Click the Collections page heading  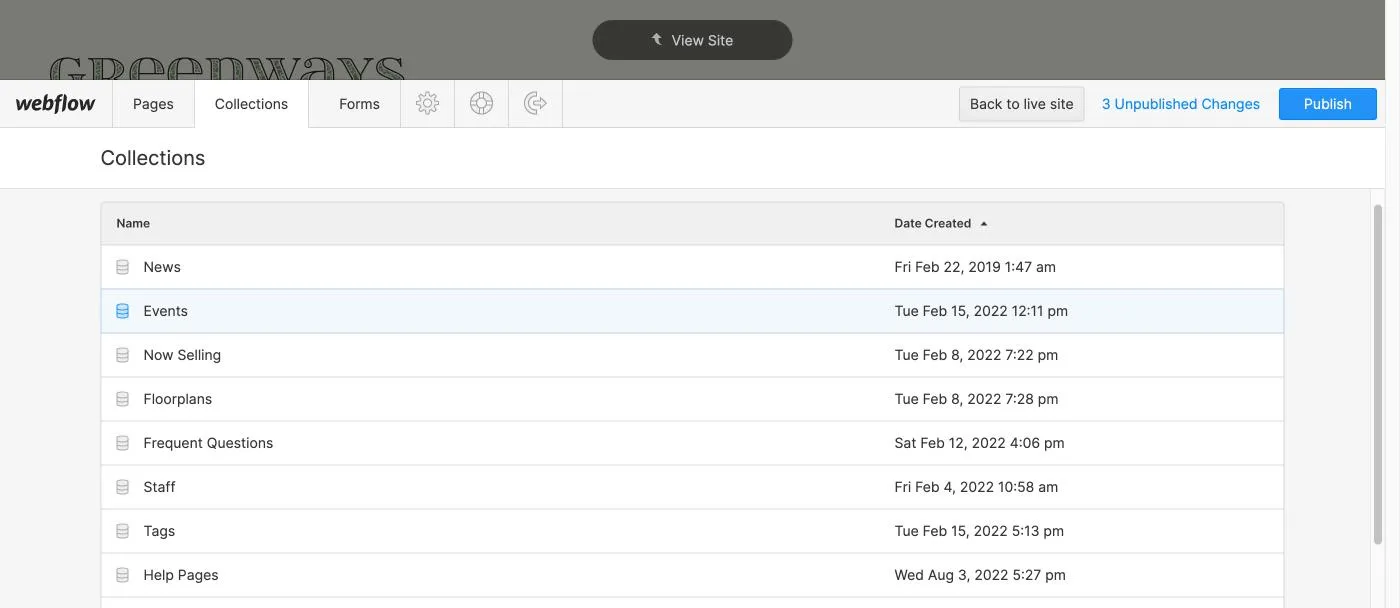click(x=153, y=158)
